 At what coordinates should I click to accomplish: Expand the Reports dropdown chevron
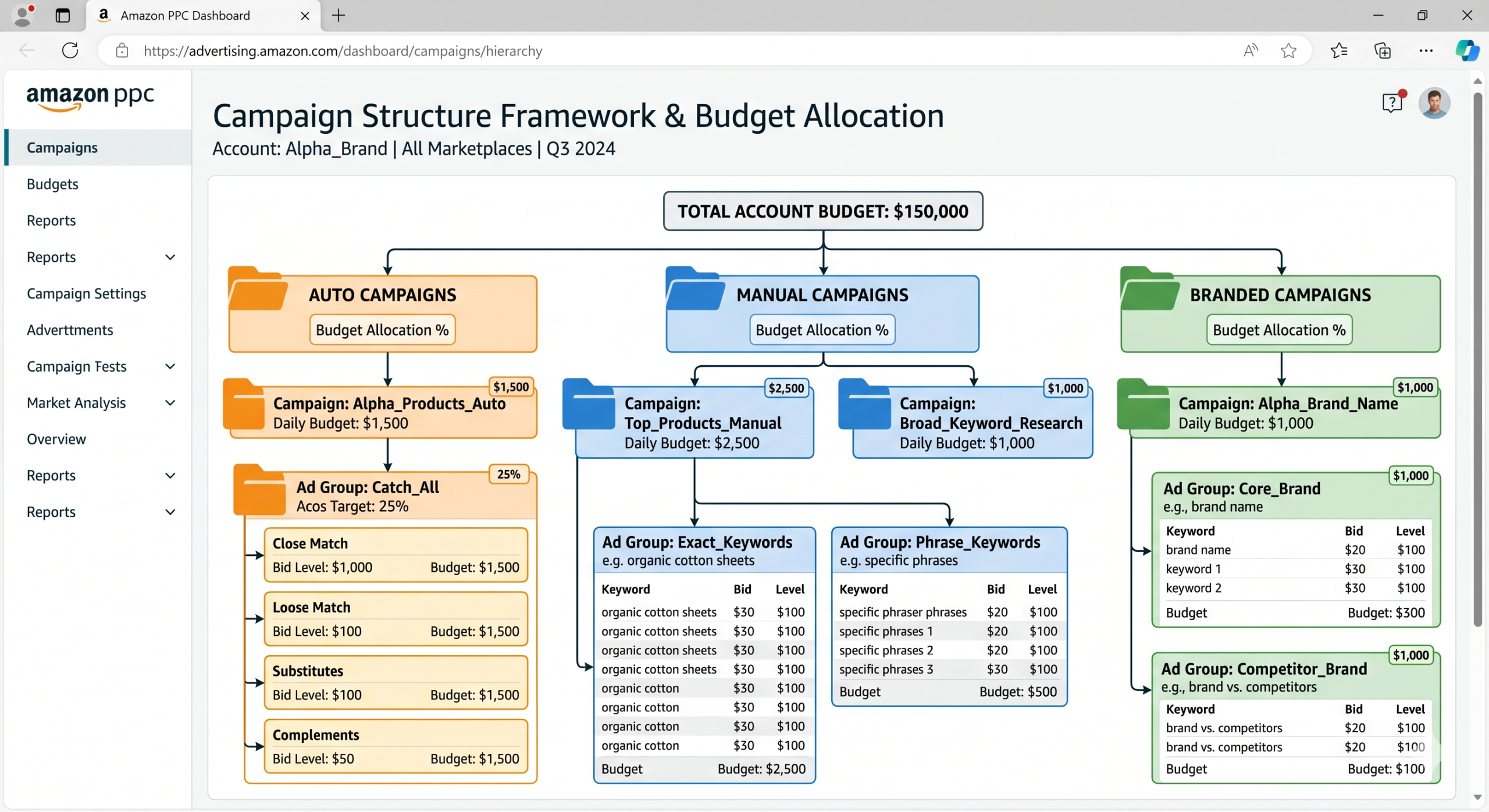pyautogui.click(x=170, y=257)
